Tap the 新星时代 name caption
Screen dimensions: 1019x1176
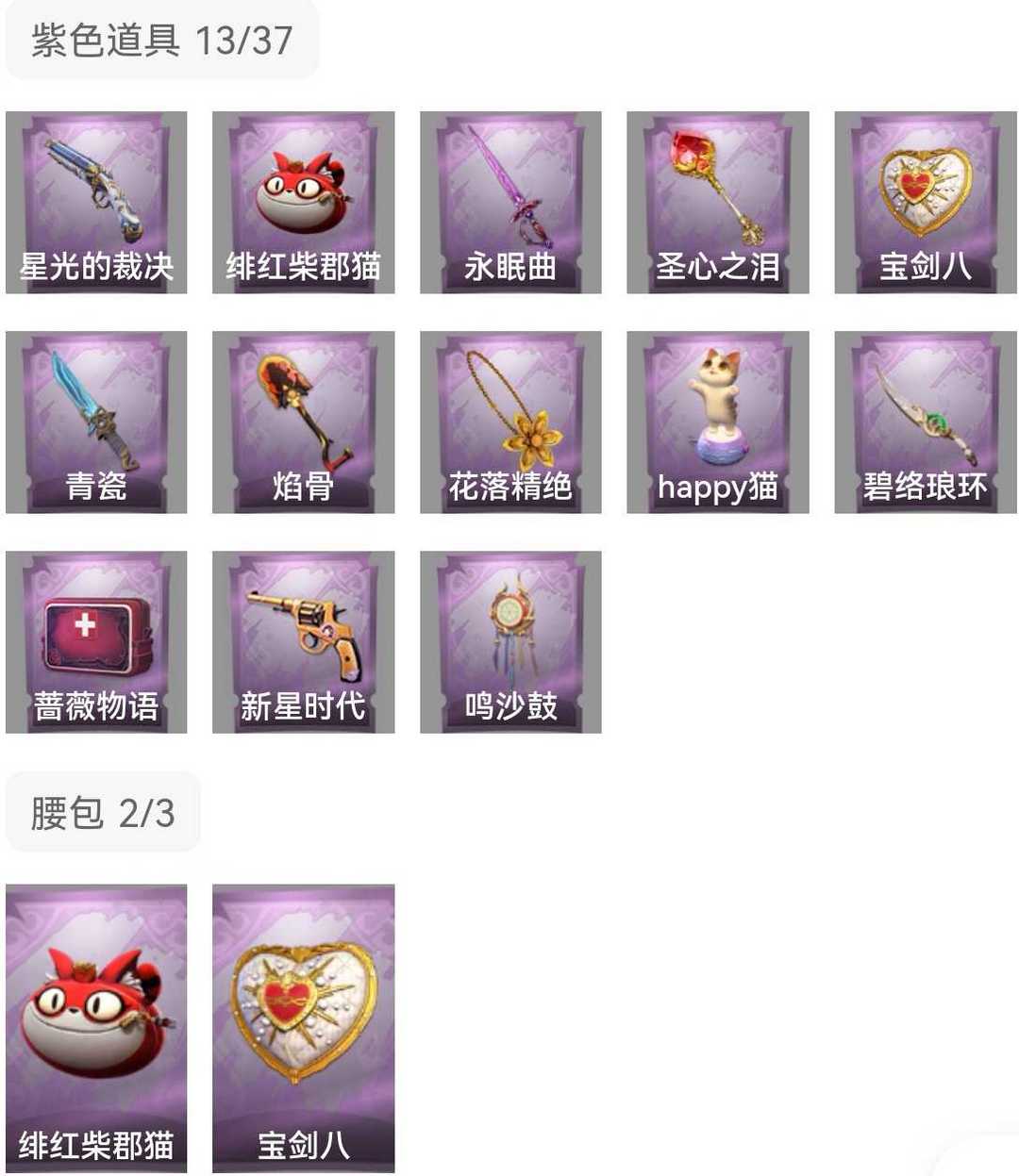coord(303,706)
